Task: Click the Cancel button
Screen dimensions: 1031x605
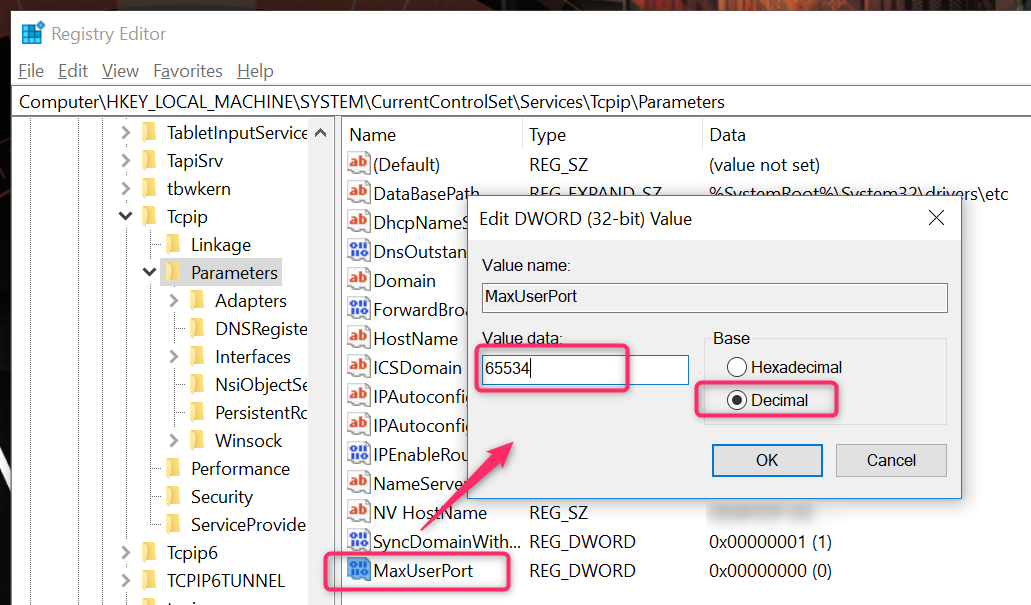Action: pyautogui.click(x=890, y=460)
